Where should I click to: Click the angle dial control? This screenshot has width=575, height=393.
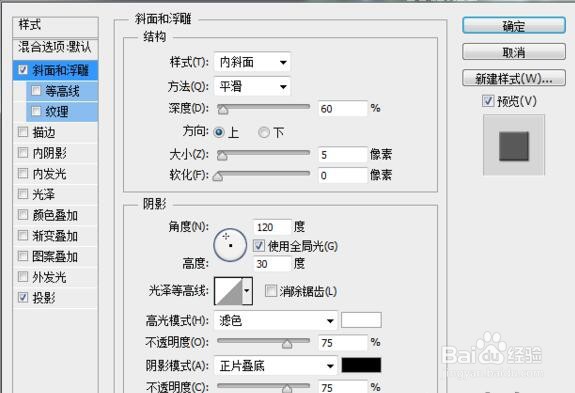pyautogui.click(x=230, y=245)
